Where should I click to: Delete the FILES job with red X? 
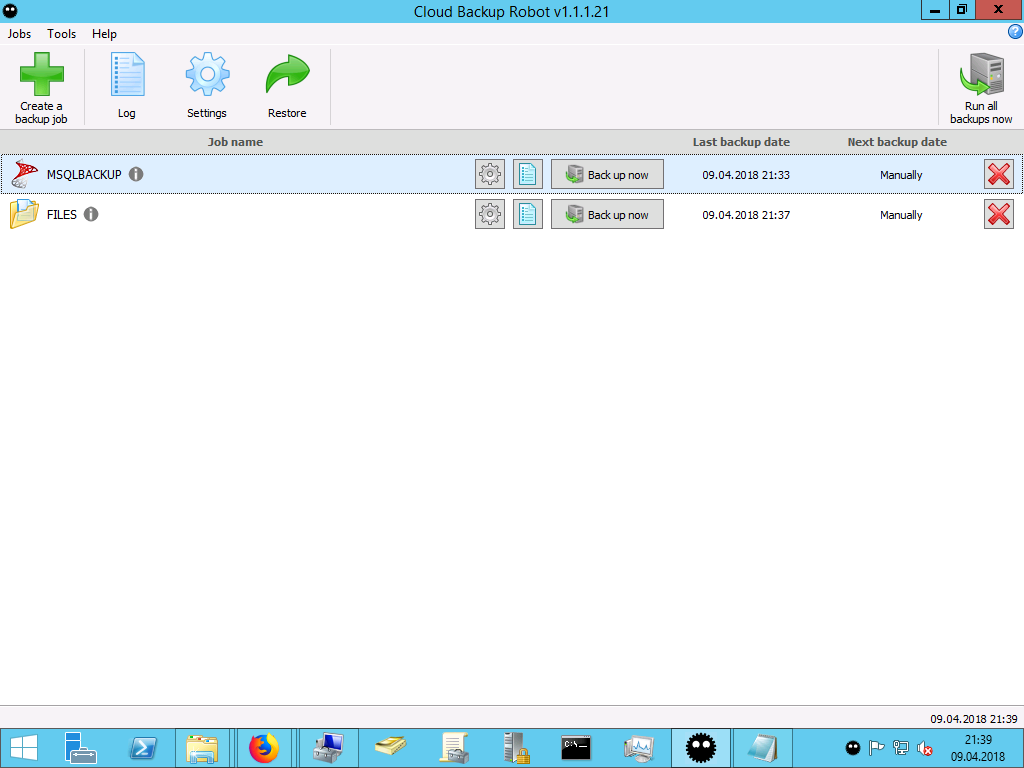[x=998, y=215]
